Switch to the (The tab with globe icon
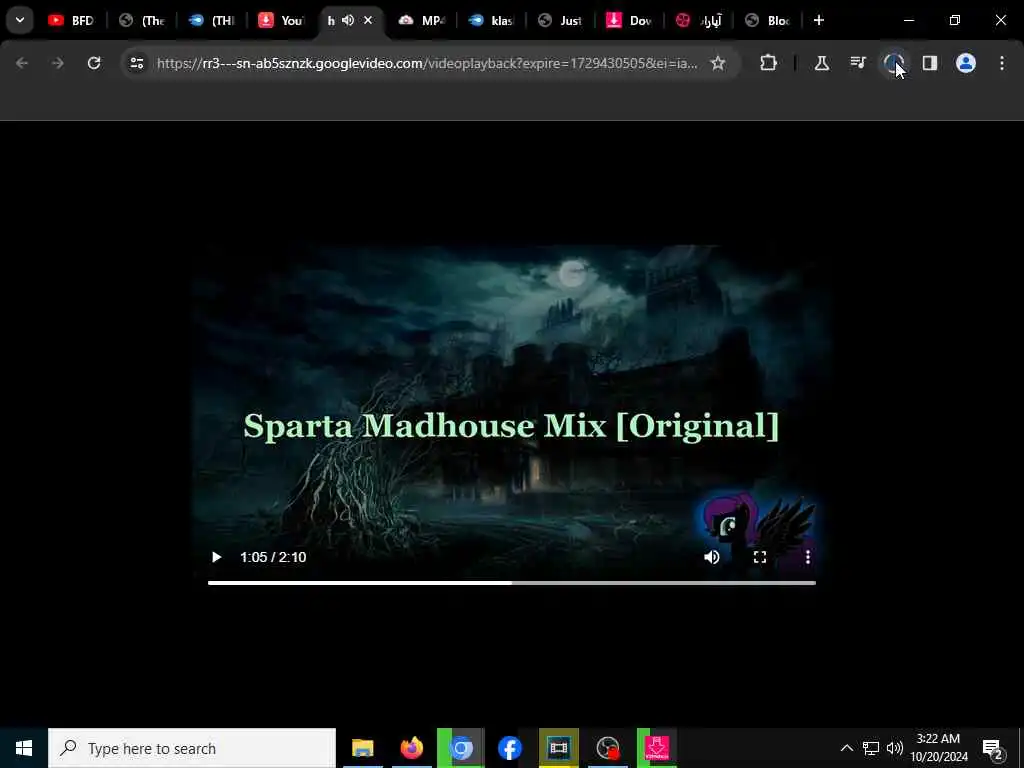Viewport: 1024px width, 768px height. (142, 20)
